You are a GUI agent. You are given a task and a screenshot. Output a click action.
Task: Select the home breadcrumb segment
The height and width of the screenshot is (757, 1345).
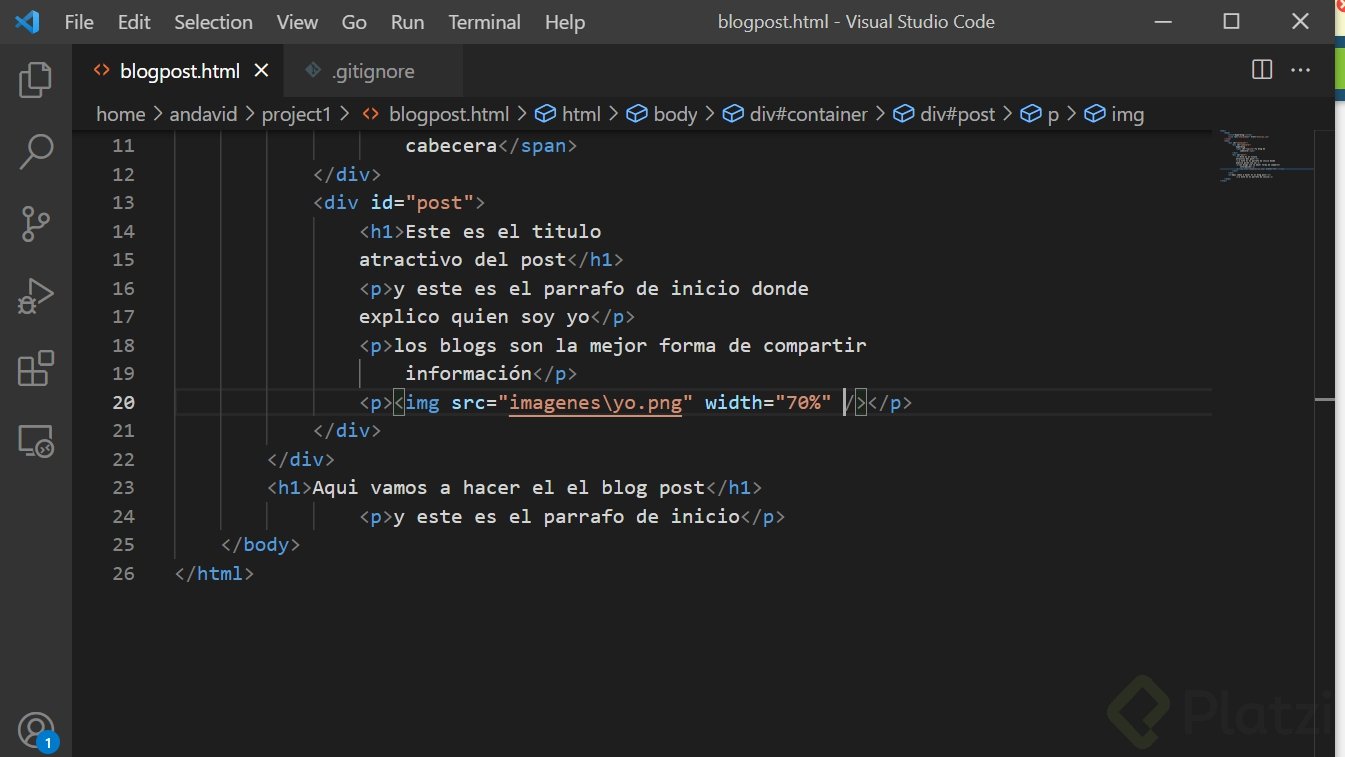click(120, 114)
